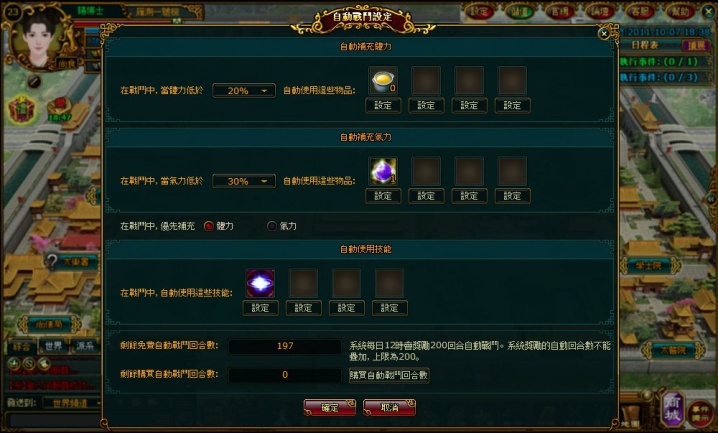Click the 取消 cancel button

[389, 407]
